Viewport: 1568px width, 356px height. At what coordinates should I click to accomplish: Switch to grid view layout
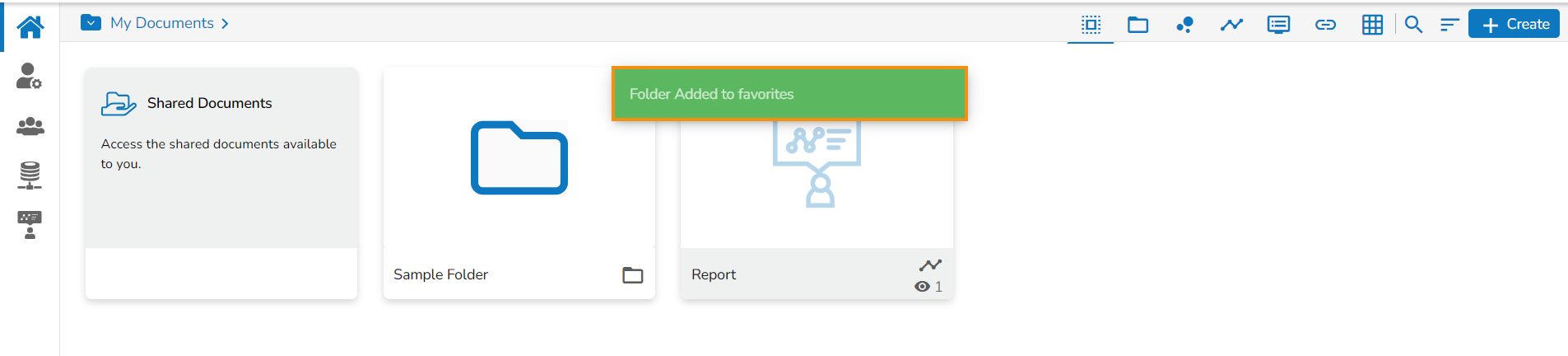1372,25
